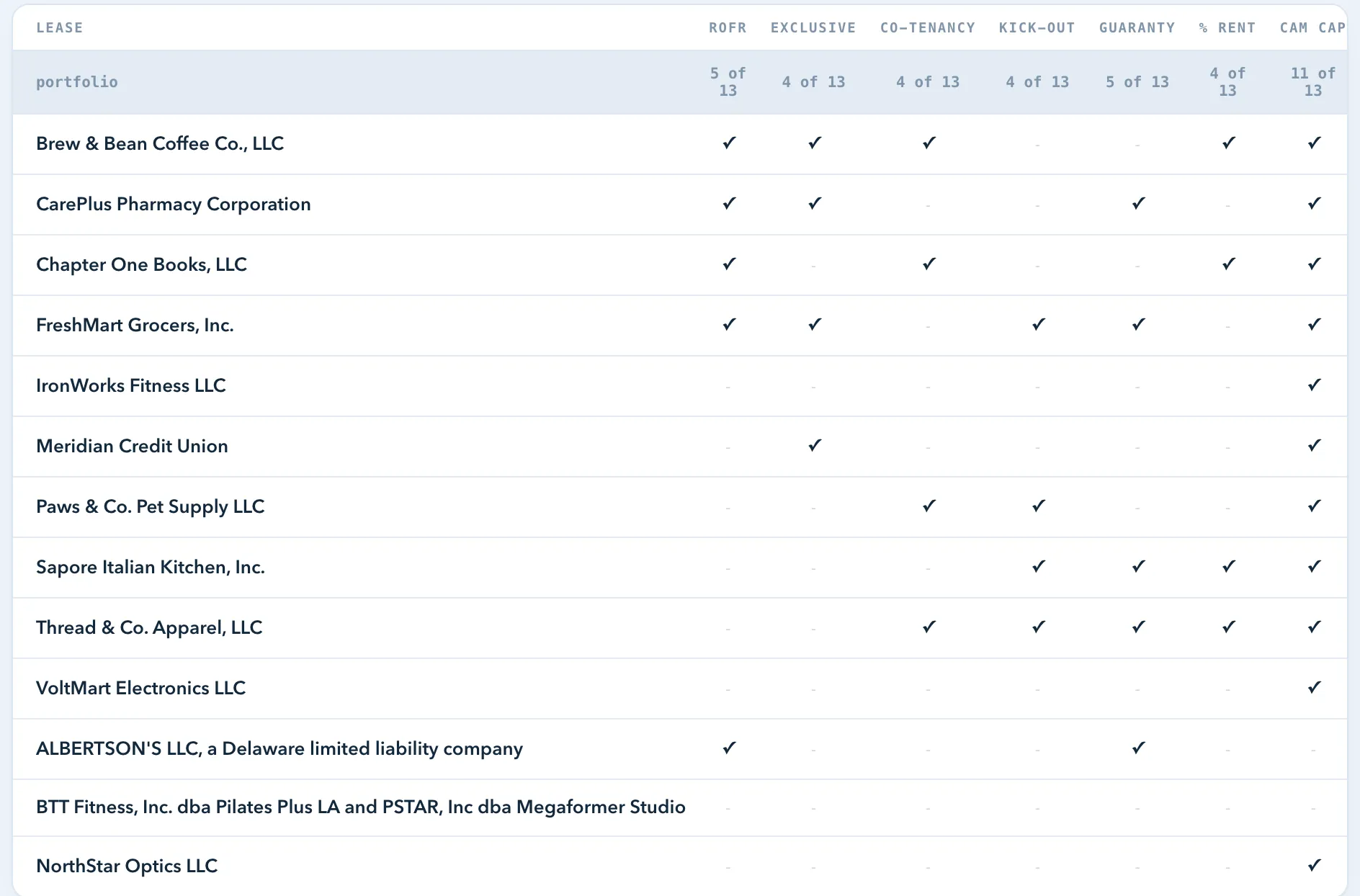Viewport: 1360px width, 896px height.
Task: Click Guaranty checkmark for CarePlus Pharmacy Corporation
Action: [1138, 204]
